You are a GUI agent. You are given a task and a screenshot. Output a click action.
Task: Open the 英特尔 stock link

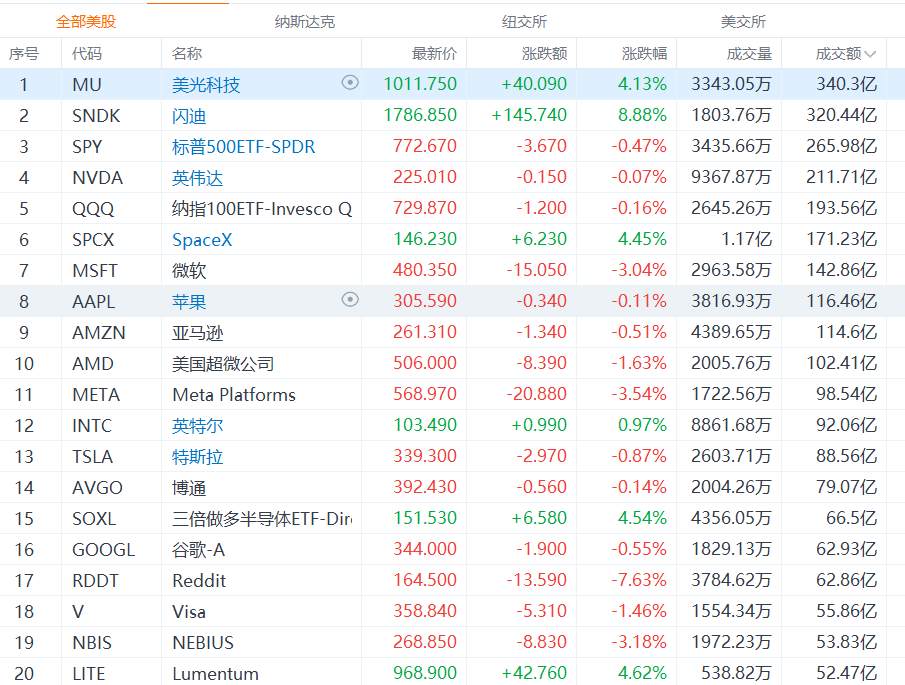point(197,425)
